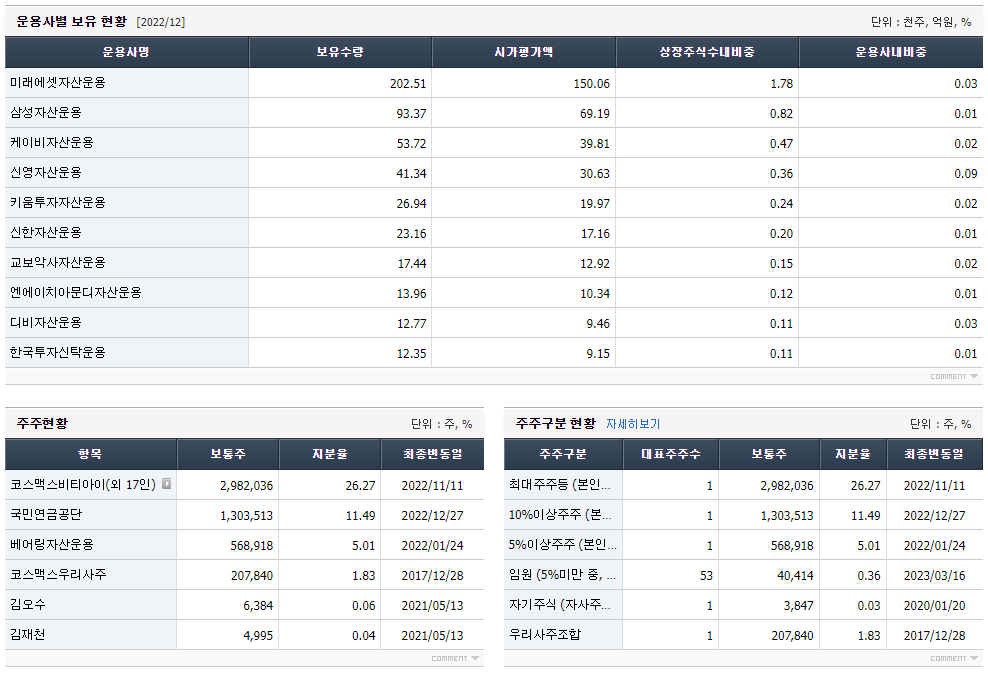Select 코스맥스비티아이(외 17인) shareholder name

tap(83, 484)
